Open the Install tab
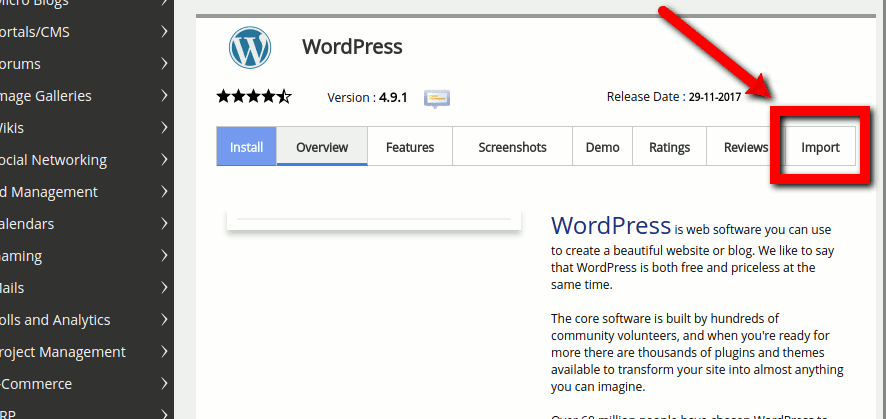 tap(246, 147)
